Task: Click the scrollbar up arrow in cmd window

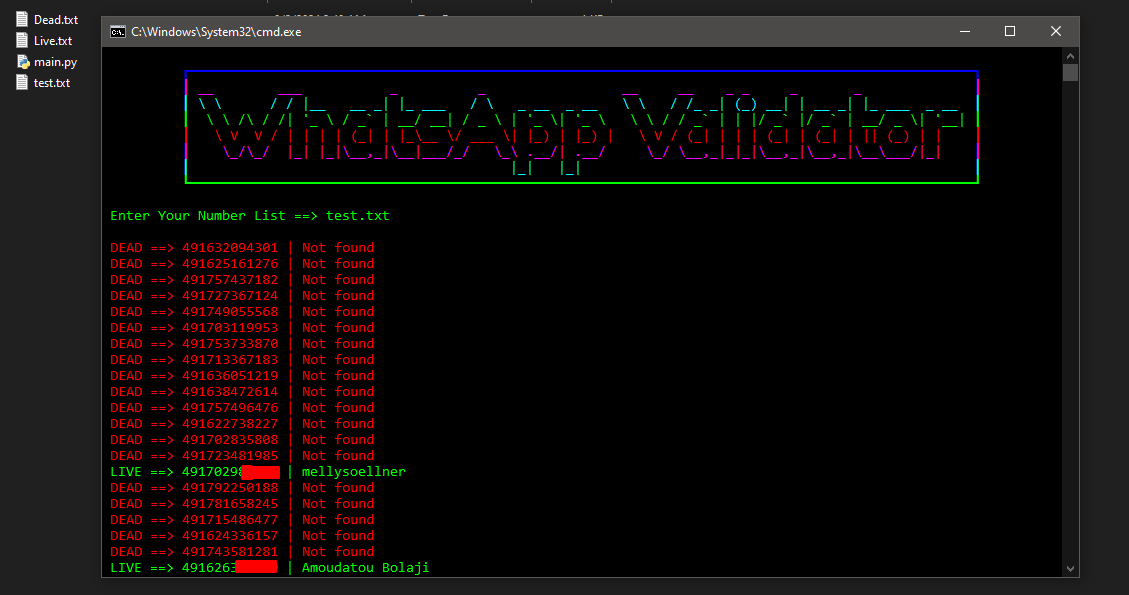Action: click(x=1070, y=56)
